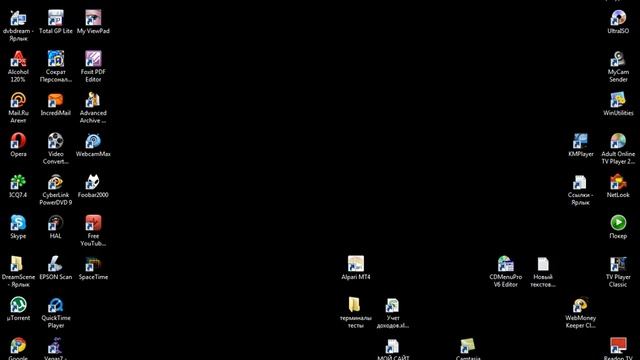Image resolution: width=640 pixels, height=360 pixels.
Task: Select CyberLink PowerDVD 9 icon
Action: (56, 182)
